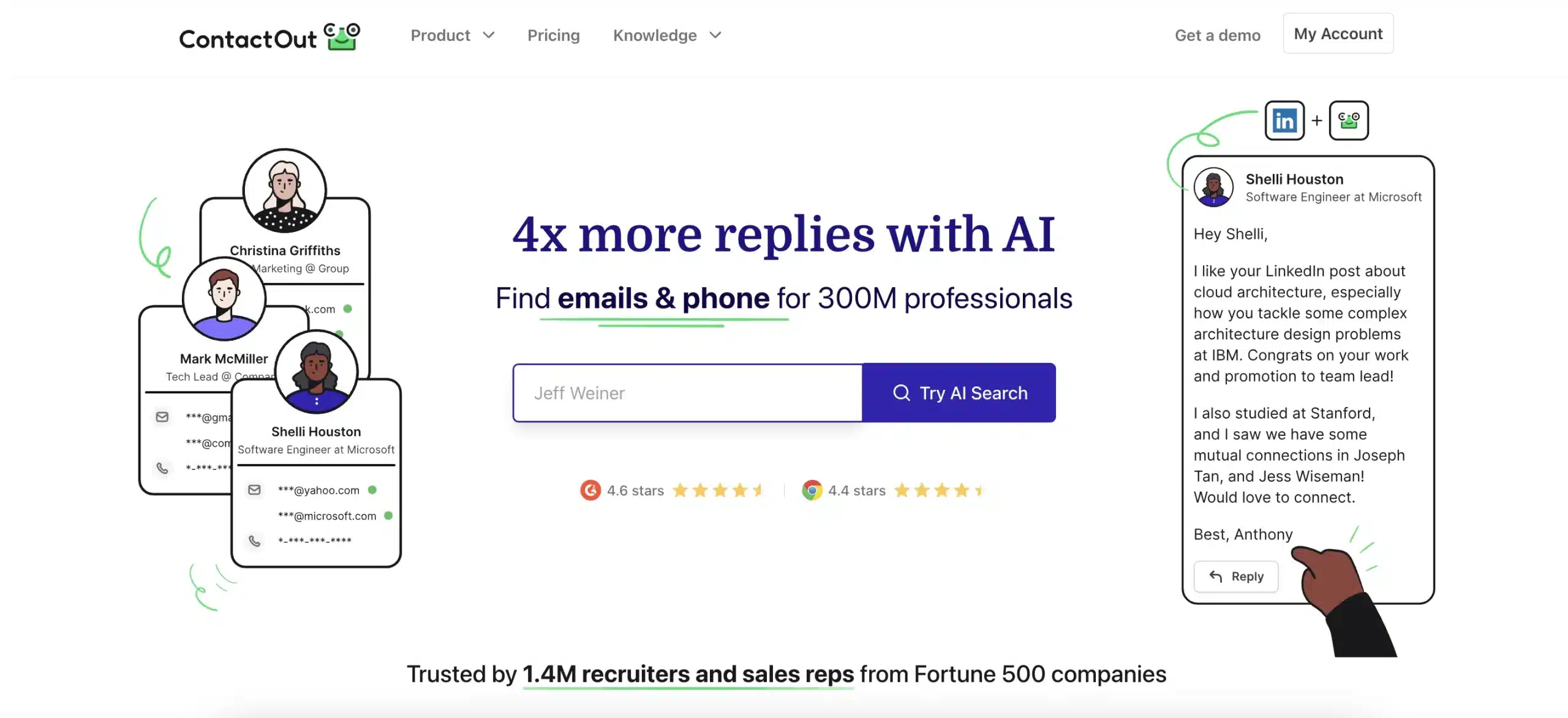
Task: Click the phone icon on Shelli Houston's card
Action: 254,540
